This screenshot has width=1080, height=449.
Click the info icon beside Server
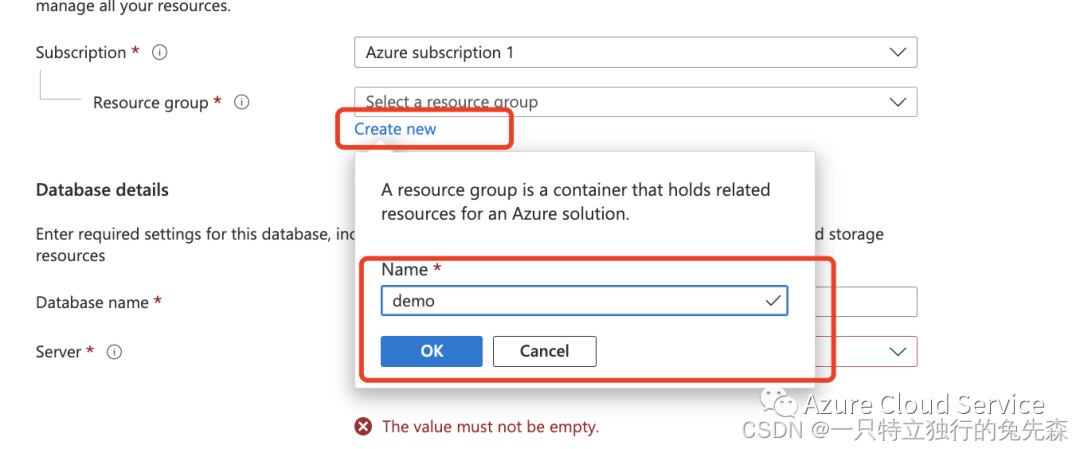pos(114,352)
